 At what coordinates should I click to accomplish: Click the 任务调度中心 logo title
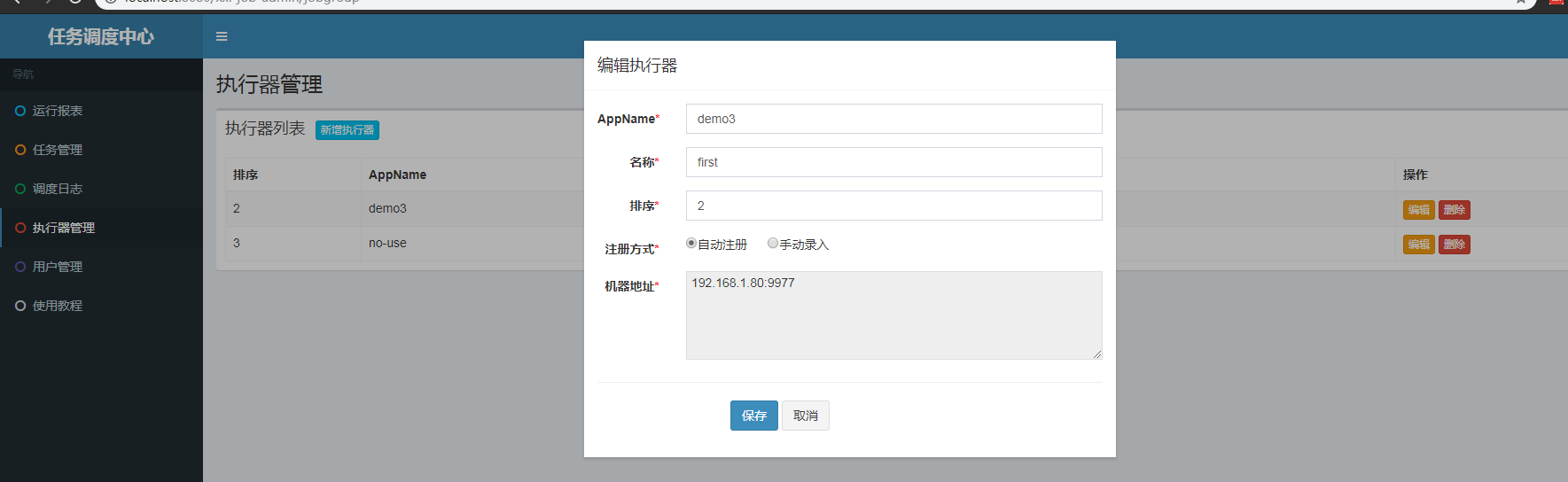click(x=101, y=36)
